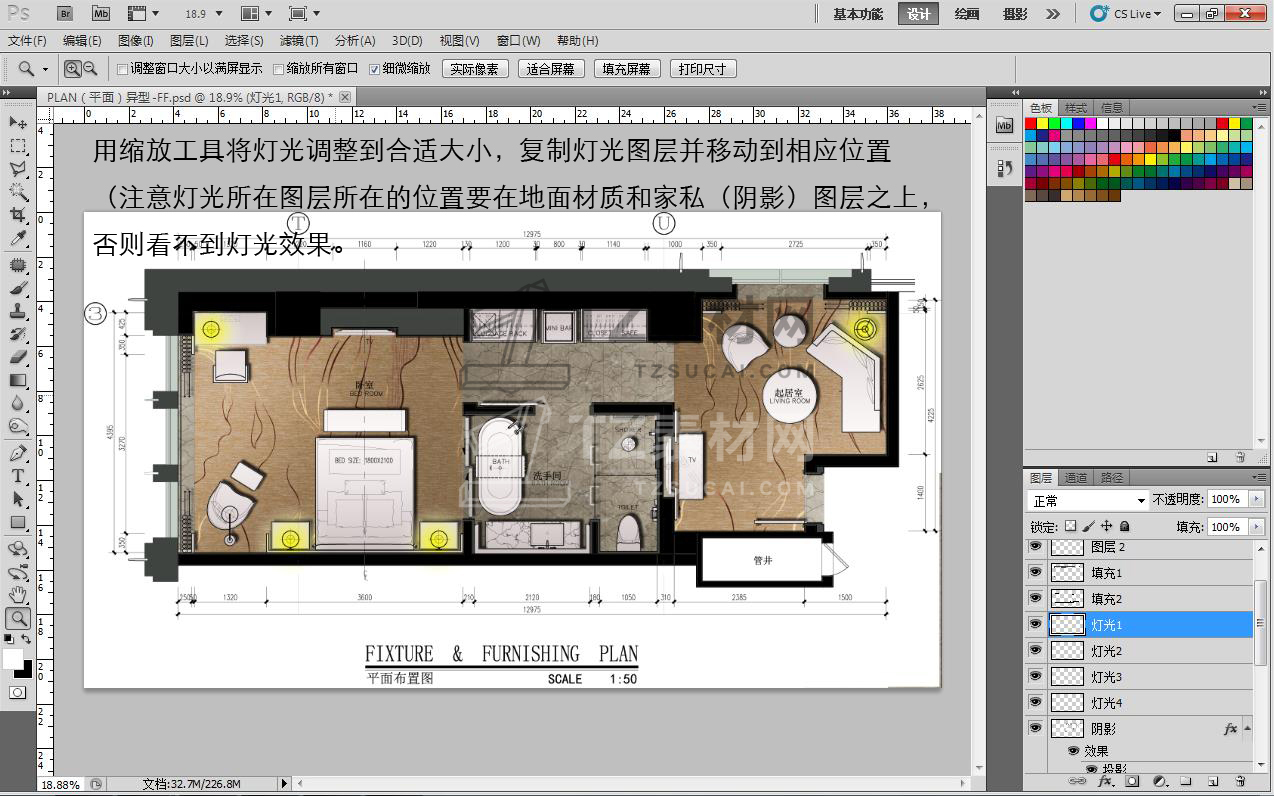Screen dimensions: 1274x796
Task: Open the 滤镜(T) menu
Action: (298, 41)
